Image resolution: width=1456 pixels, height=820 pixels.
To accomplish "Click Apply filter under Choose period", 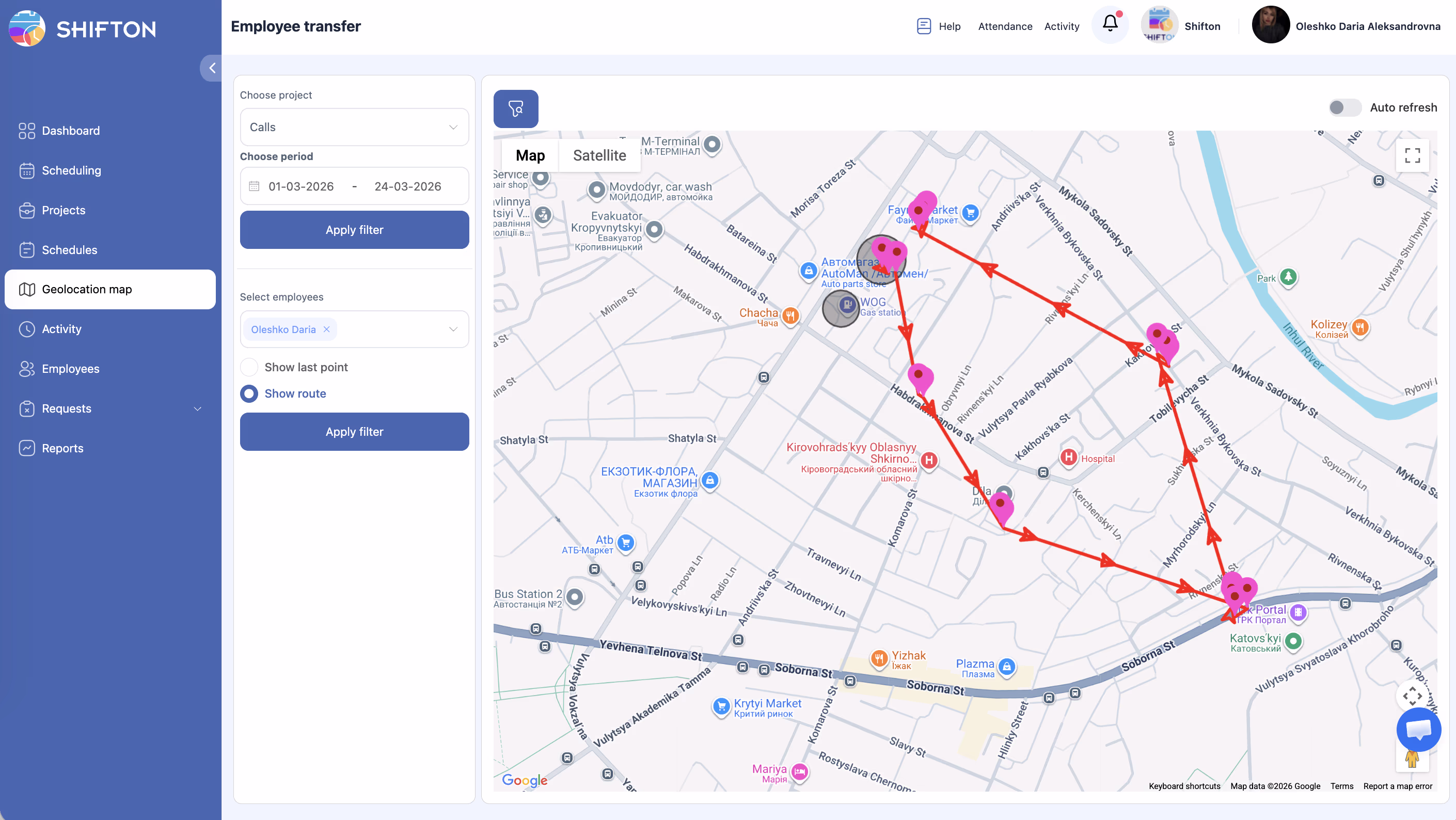I will coord(354,230).
